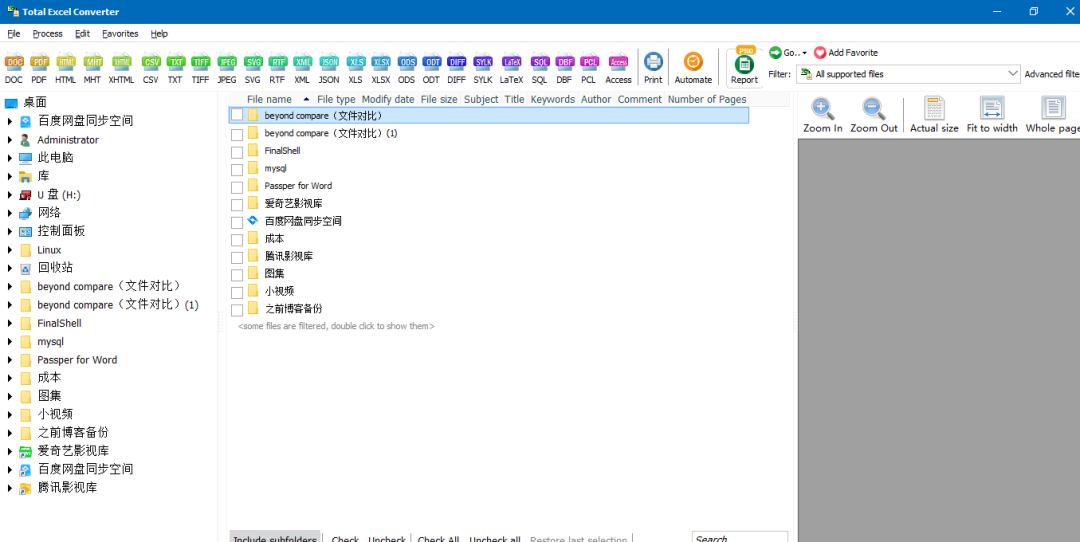
Task: Tick checkbox for FinalShell folder
Action: (x=237, y=152)
